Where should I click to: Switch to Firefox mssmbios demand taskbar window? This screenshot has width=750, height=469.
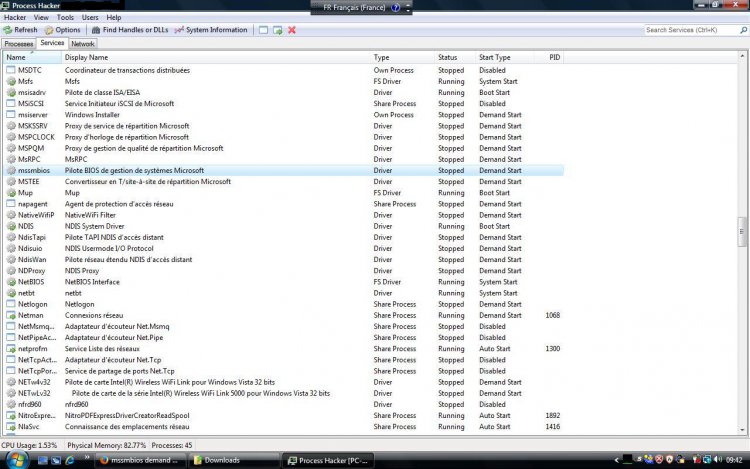[140, 460]
